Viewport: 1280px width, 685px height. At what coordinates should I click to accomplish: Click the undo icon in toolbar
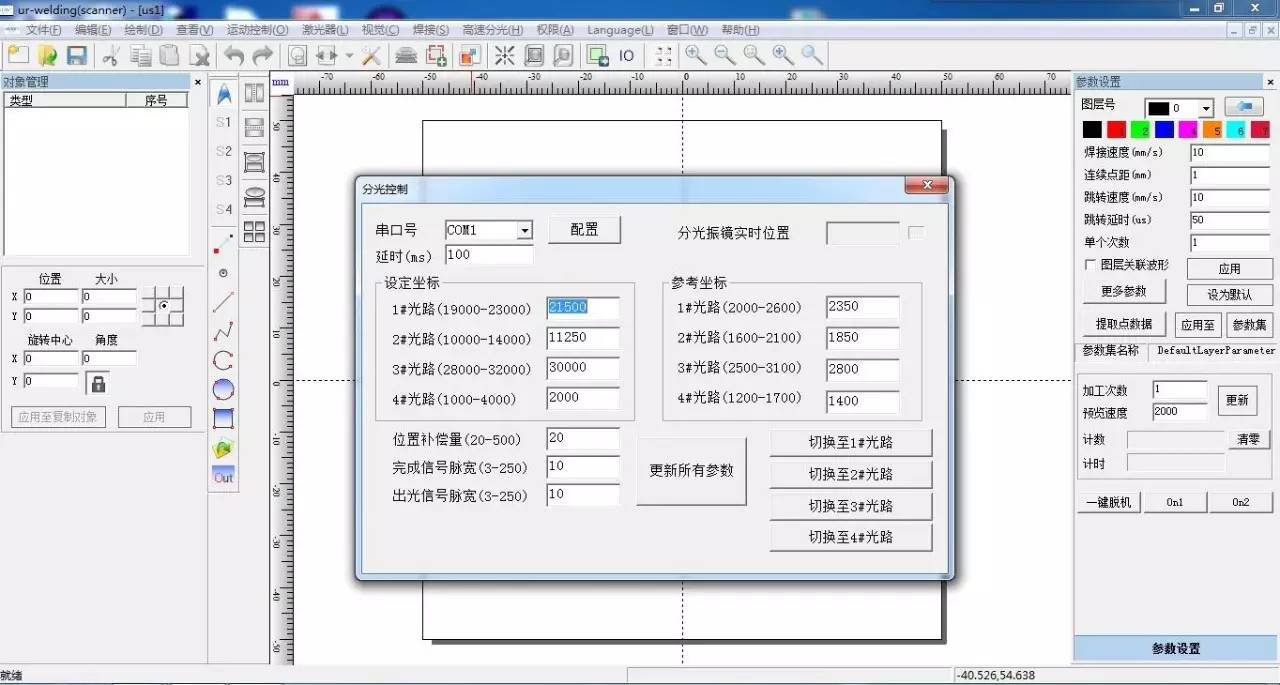tap(233, 56)
